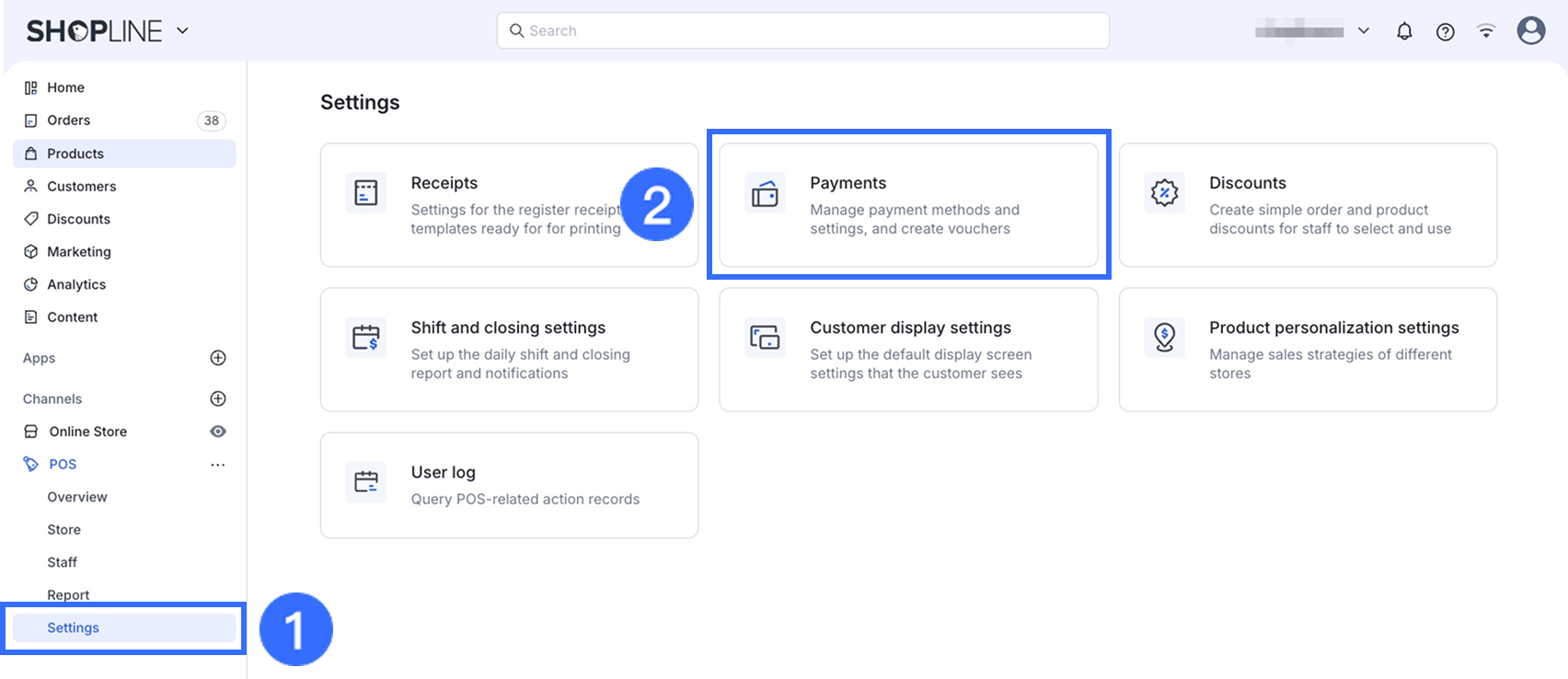1568x679 pixels.
Task: Select Analytics in the sidebar
Action: tap(76, 284)
